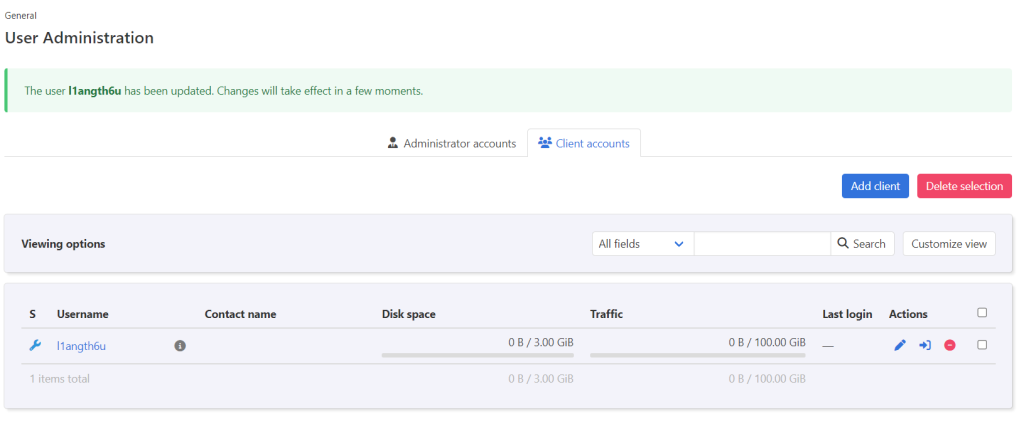Click the magnifier icon on Search button

point(843,244)
